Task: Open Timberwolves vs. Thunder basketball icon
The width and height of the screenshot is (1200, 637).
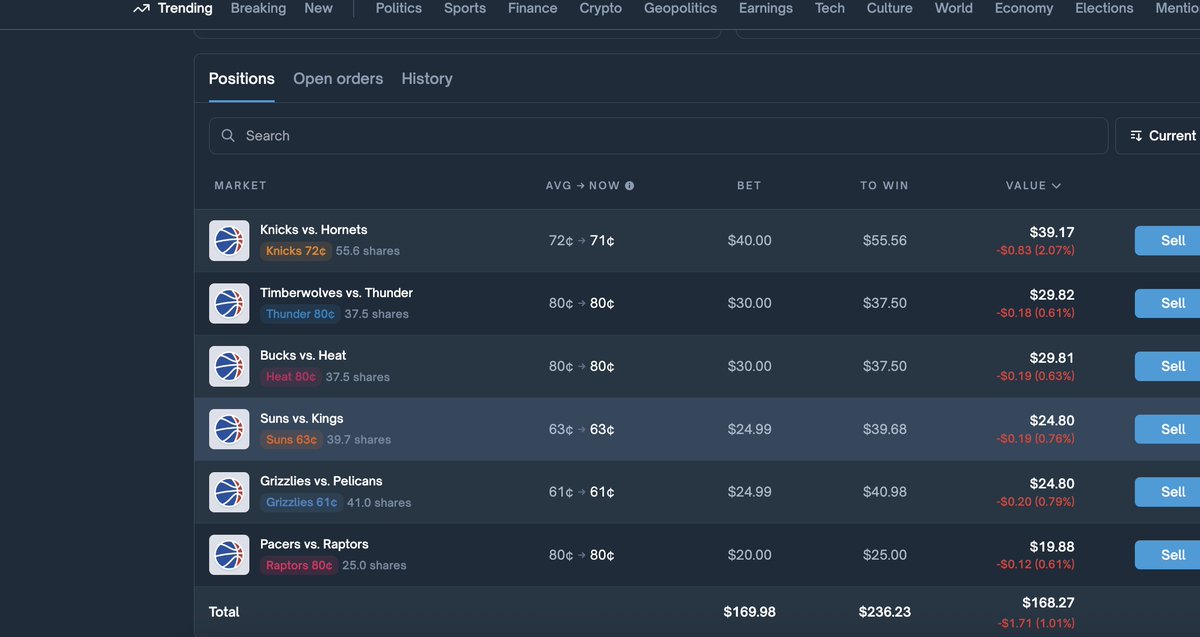Action: (x=229, y=304)
